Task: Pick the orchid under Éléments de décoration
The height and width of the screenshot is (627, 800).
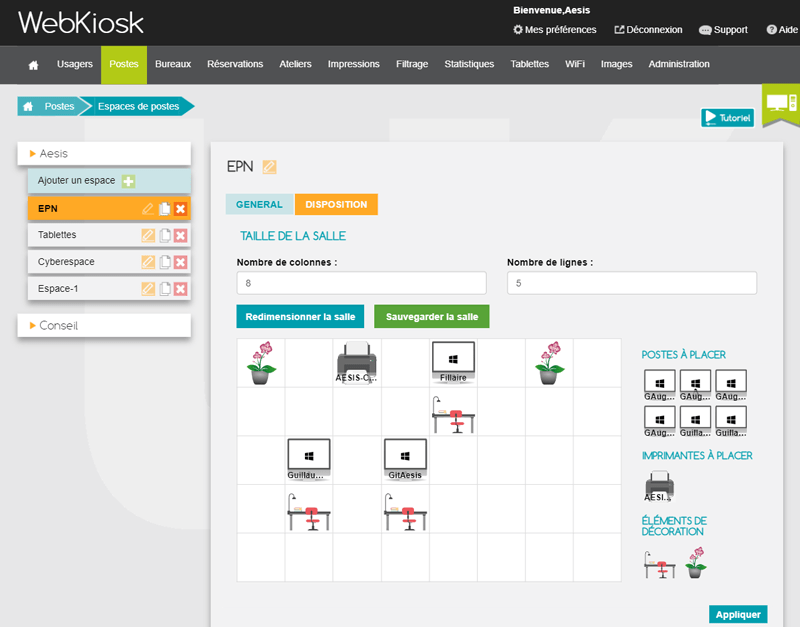Action: (695, 562)
